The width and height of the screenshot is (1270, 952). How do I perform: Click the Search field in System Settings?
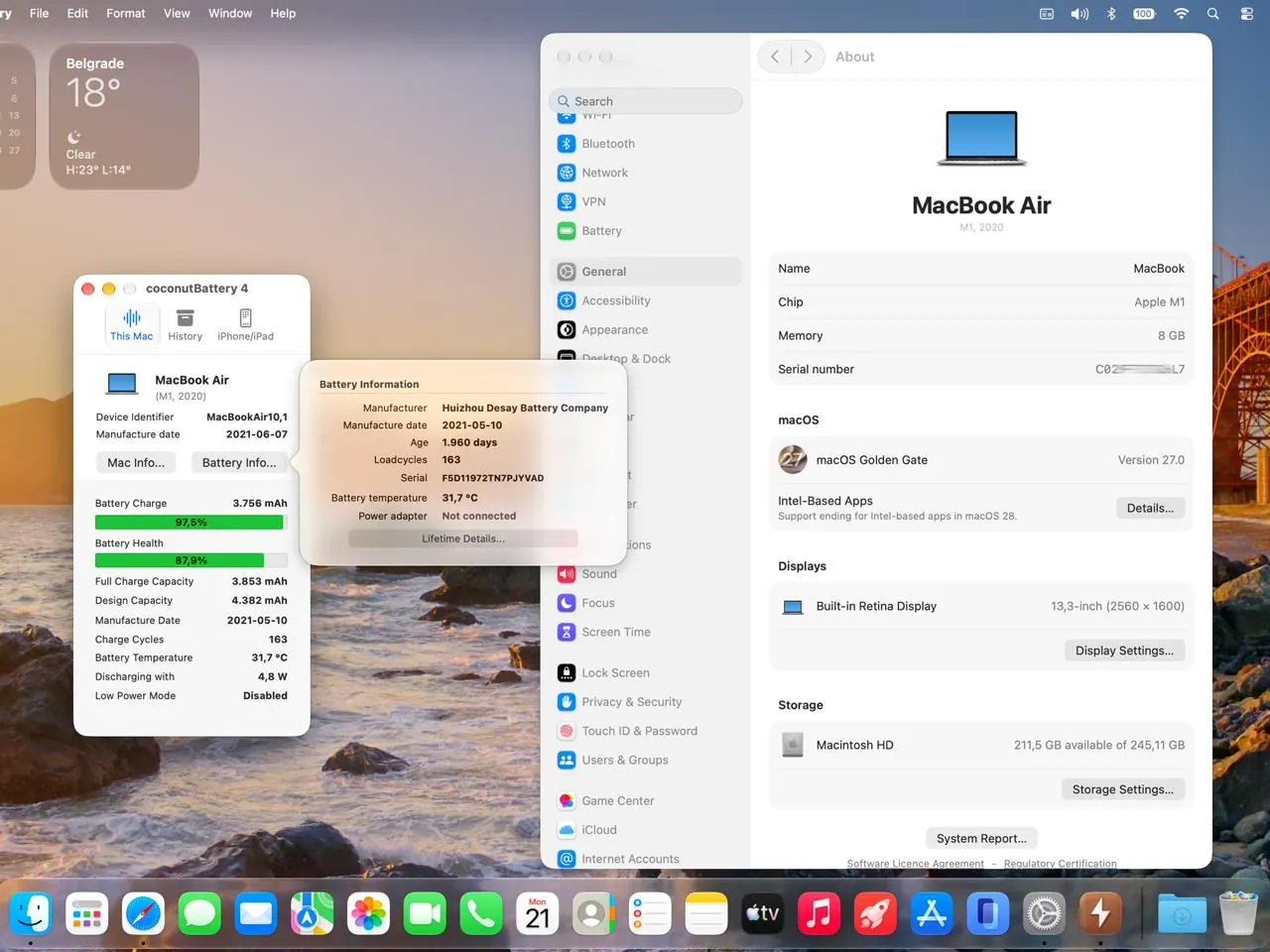[645, 101]
